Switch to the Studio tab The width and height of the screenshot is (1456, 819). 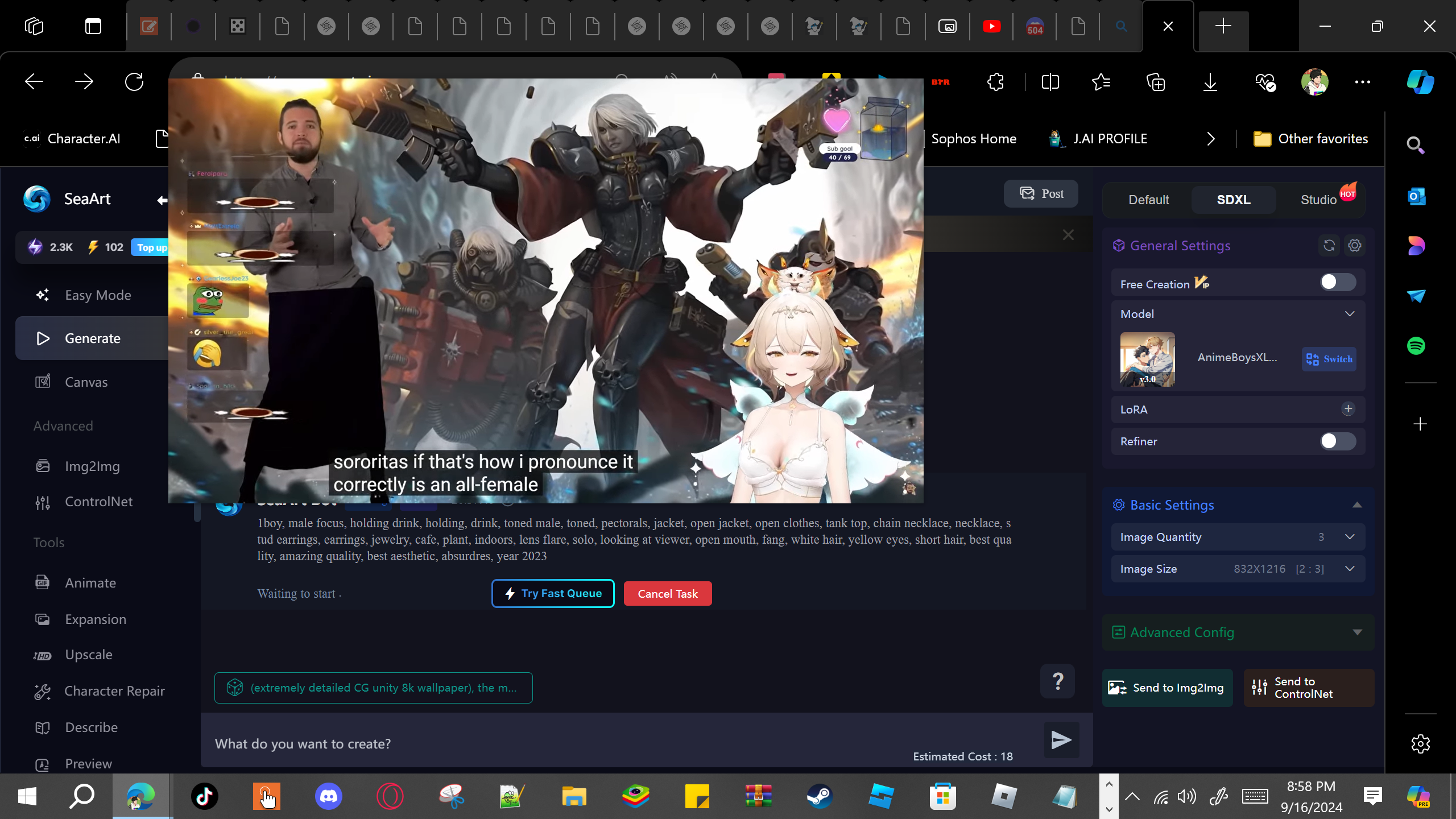click(x=1318, y=200)
